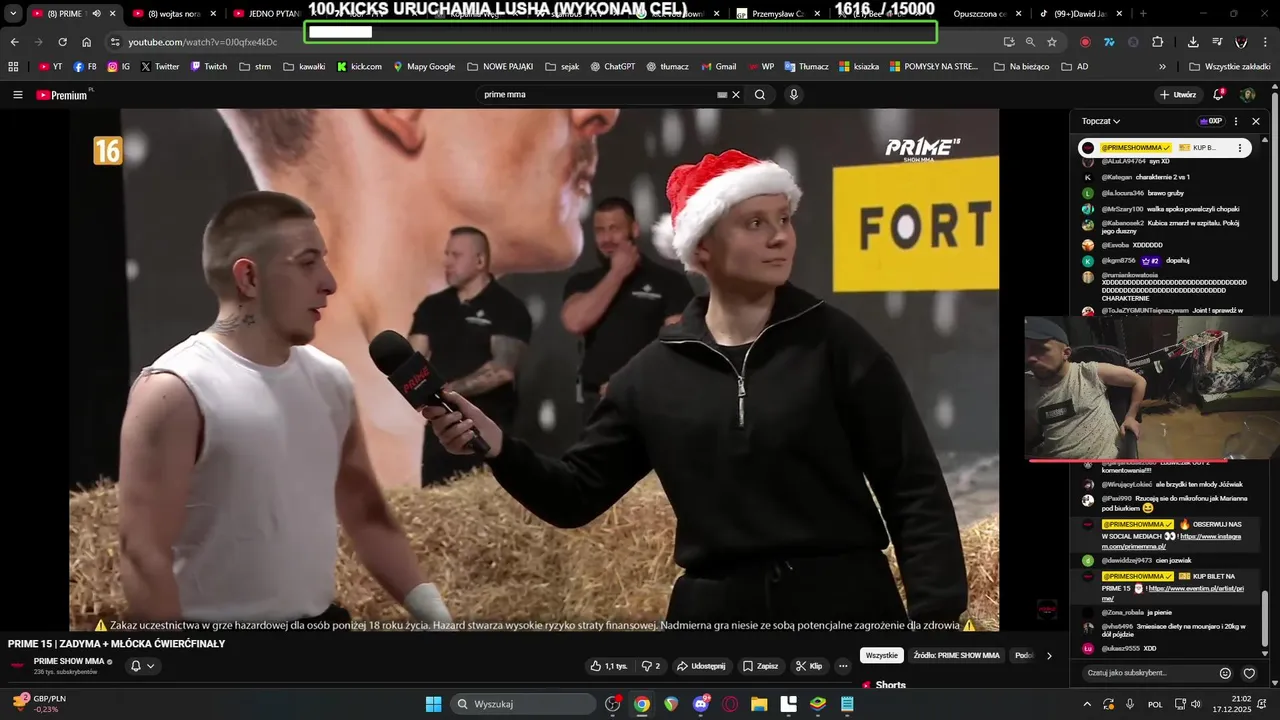Screen dimensions: 1280x720
Task: Dislike the video with thumbs down
Action: click(x=651, y=666)
